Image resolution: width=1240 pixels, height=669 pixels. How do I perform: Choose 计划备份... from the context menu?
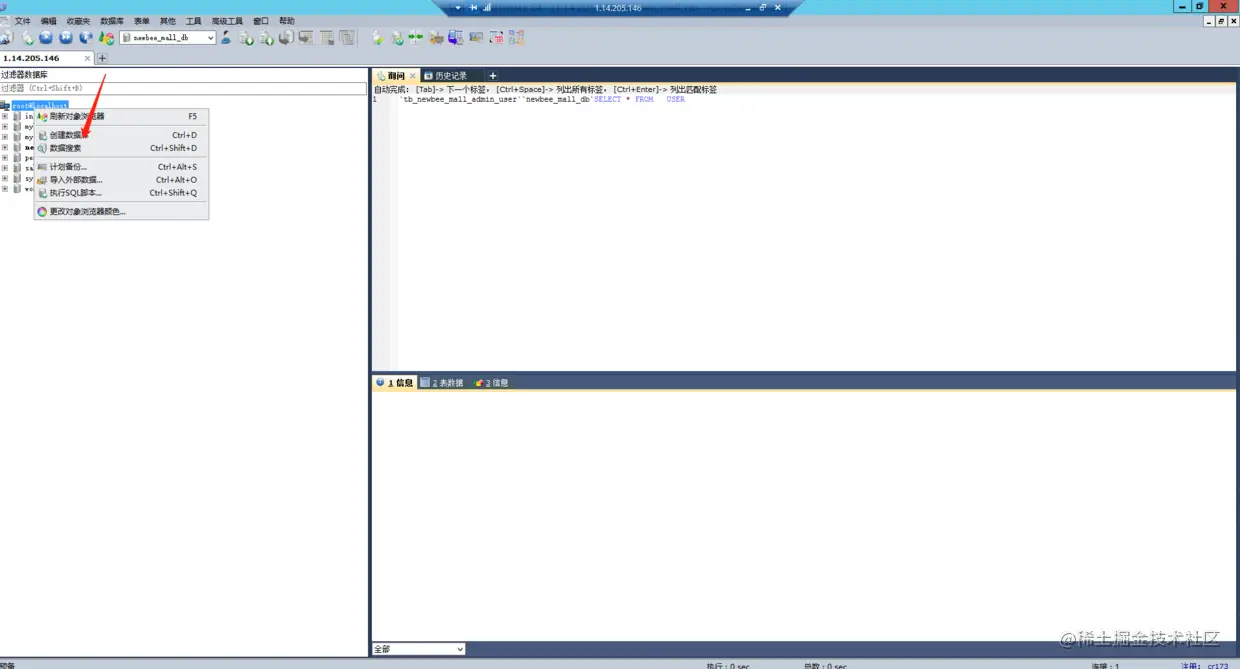coord(121,167)
